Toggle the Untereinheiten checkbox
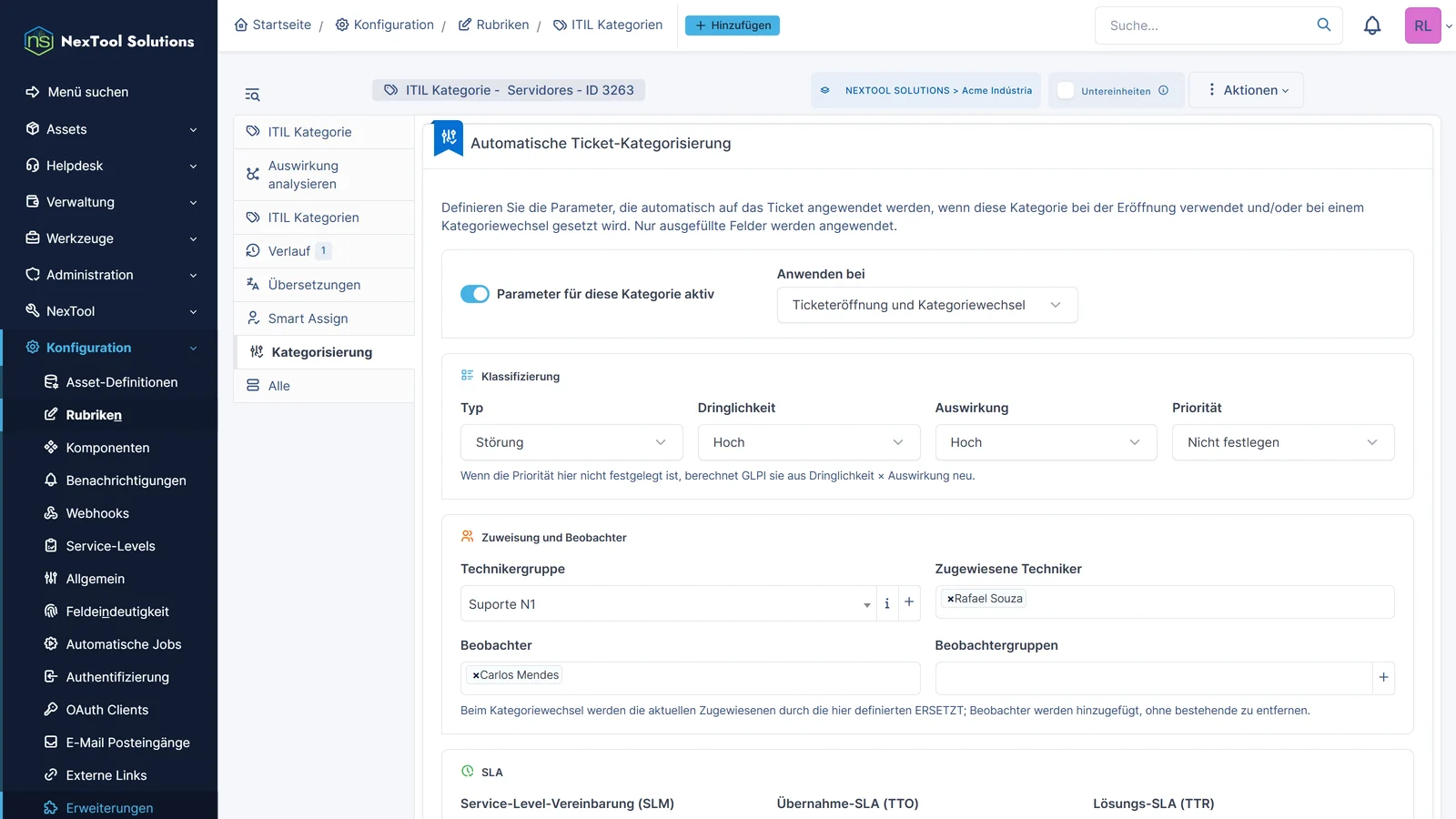1456x819 pixels. coord(1066,90)
